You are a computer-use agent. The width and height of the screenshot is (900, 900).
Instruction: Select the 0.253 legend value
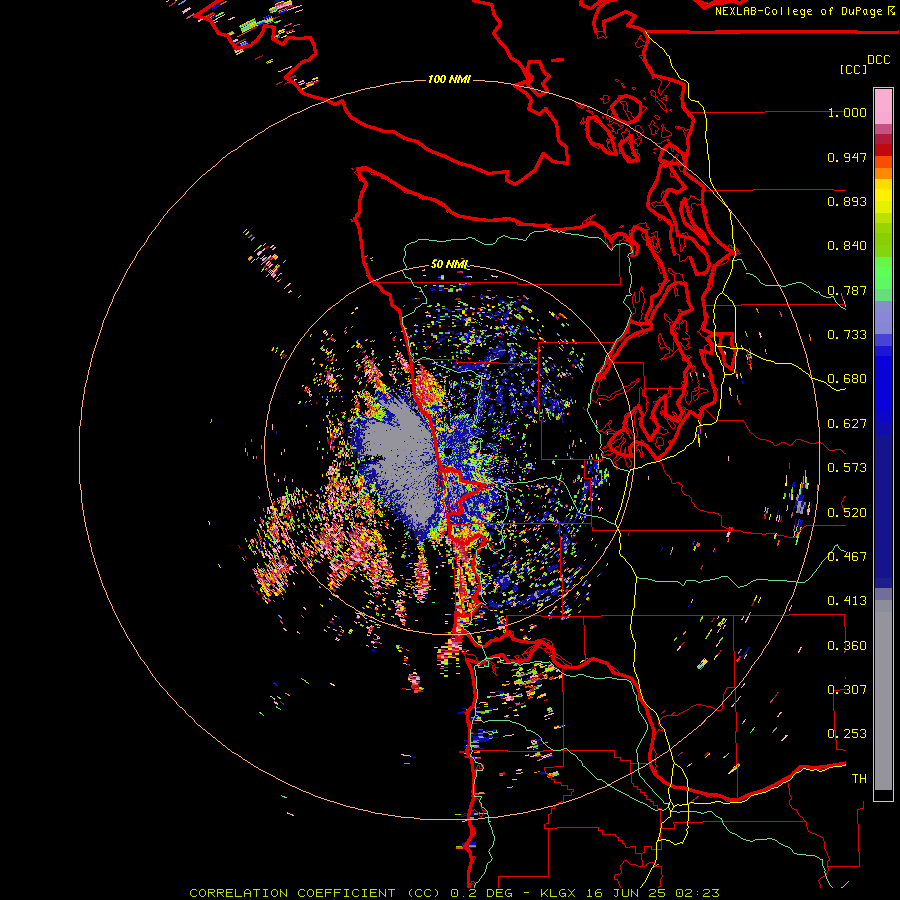847,734
